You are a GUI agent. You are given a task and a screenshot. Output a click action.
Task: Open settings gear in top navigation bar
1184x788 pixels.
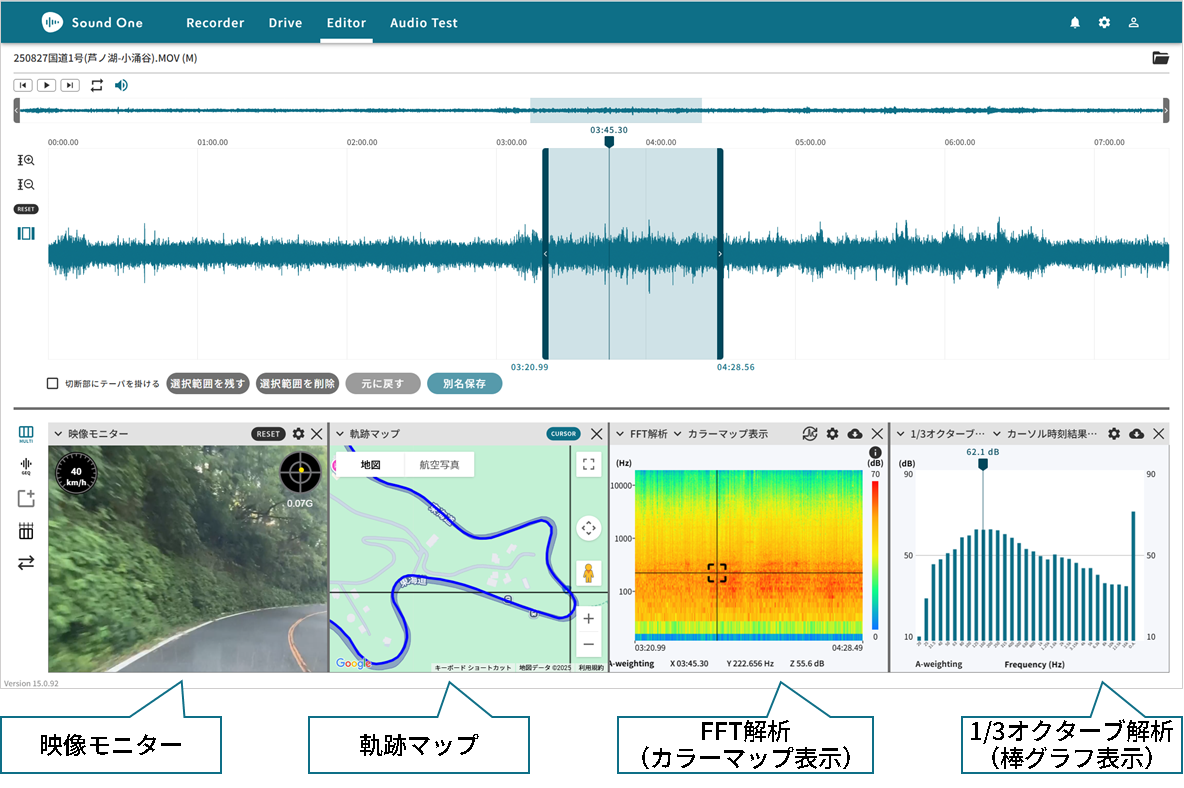1104,23
